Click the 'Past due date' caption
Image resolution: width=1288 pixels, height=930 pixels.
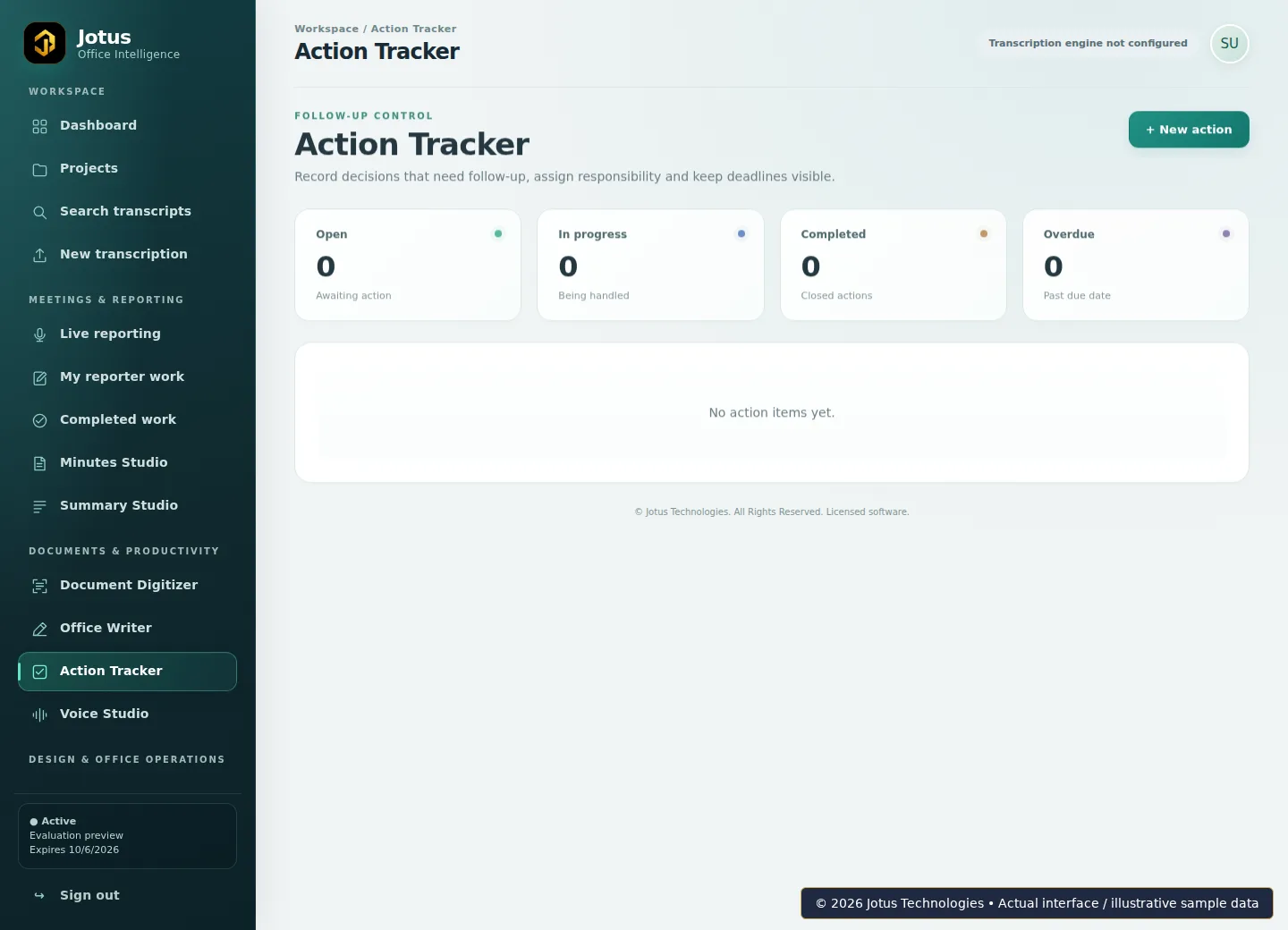click(1077, 296)
